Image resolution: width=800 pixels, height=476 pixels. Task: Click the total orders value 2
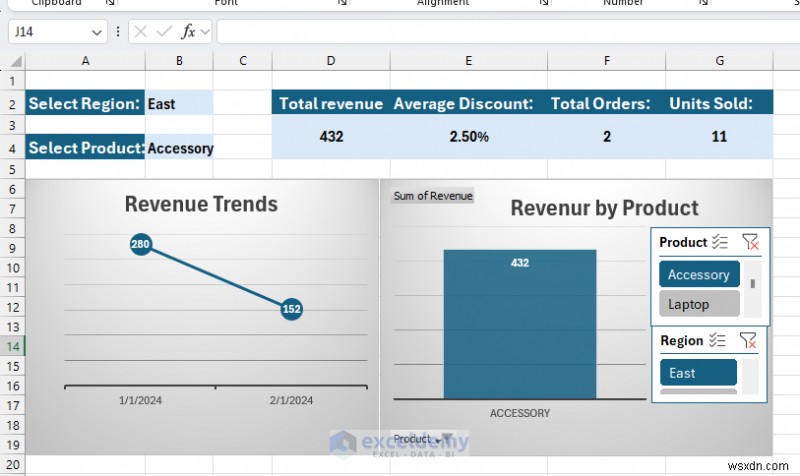[607, 137]
